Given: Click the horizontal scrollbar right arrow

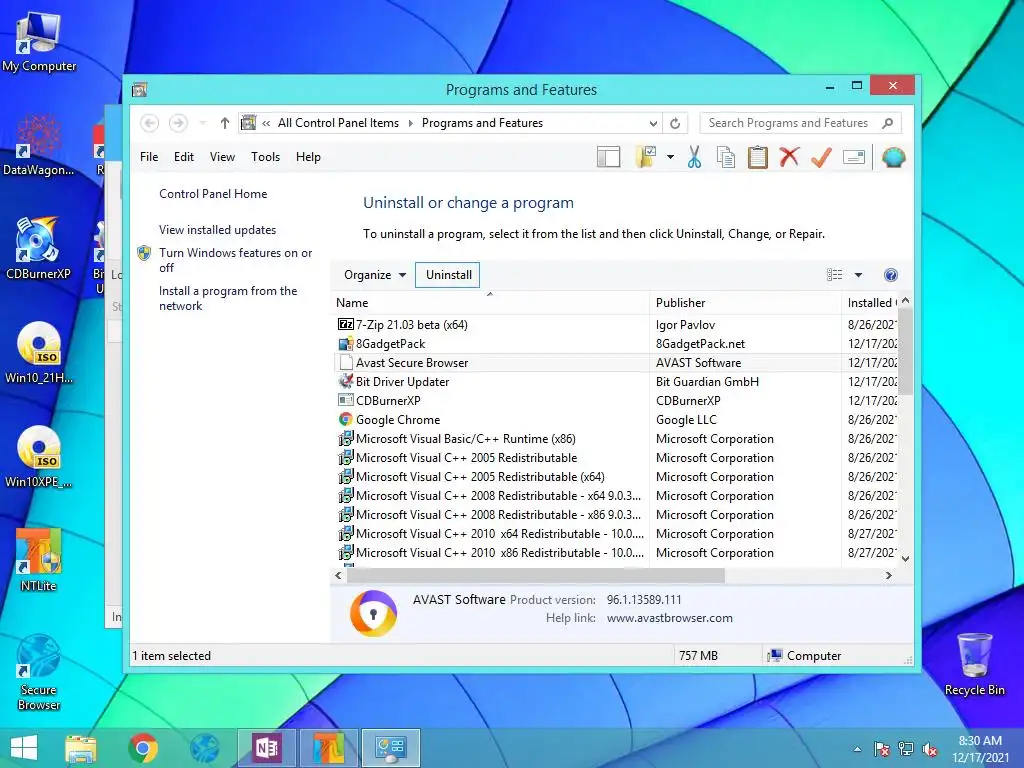Looking at the screenshot, I should pyautogui.click(x=888, y=575).
